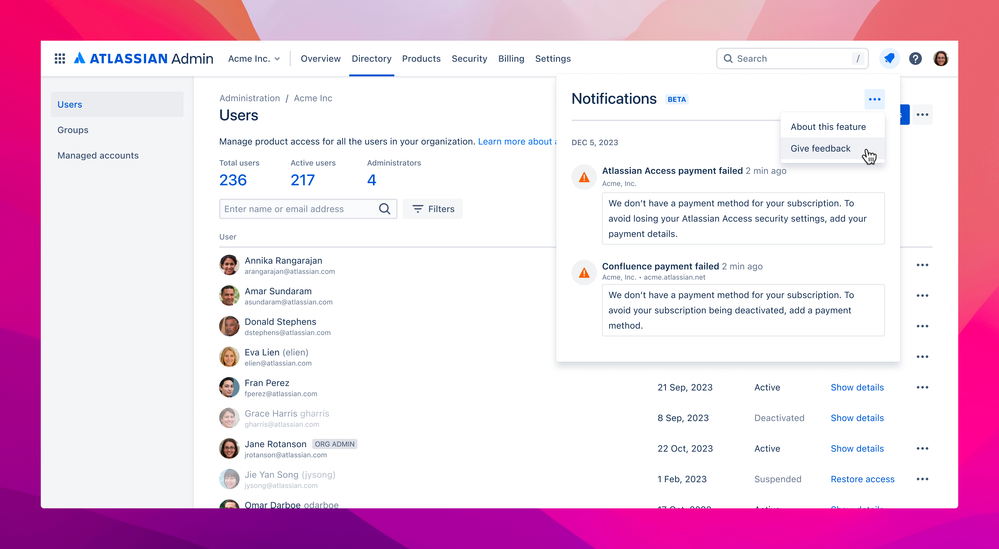Image resolution: width=999 pixels, height=549 pixels.
Task: Click the top Search field
Action: tap(793, 59)
